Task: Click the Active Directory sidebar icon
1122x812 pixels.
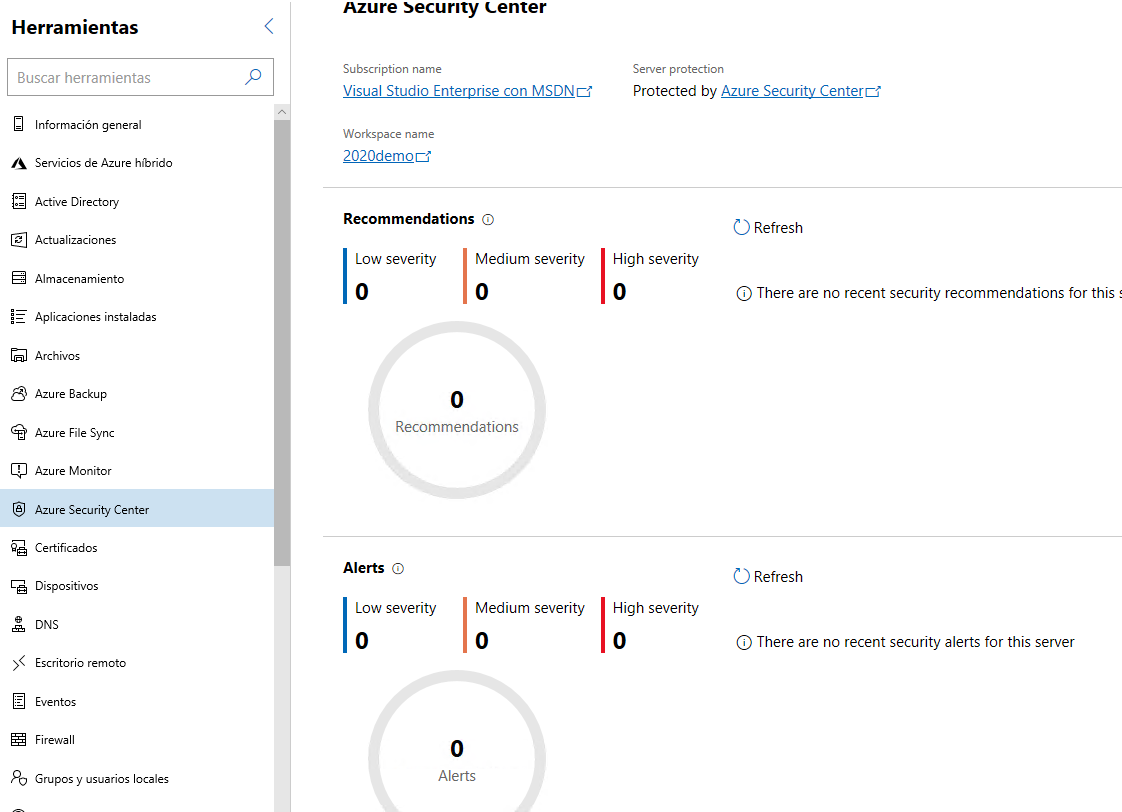Action: coord(18,202)
